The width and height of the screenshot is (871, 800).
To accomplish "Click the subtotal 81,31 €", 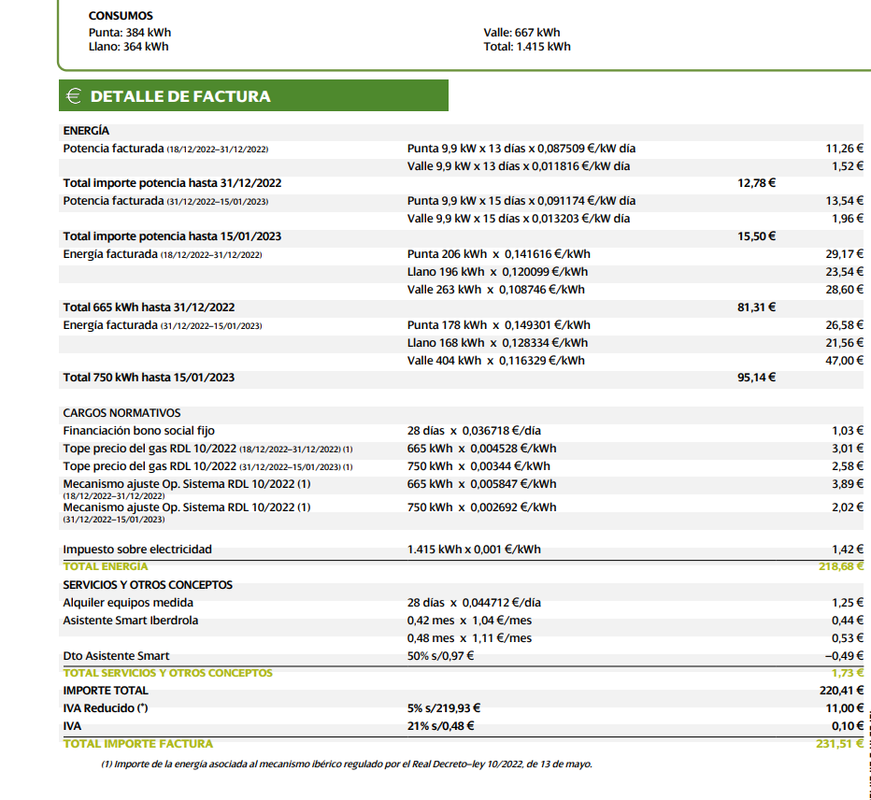I will [x=757, y=308].
